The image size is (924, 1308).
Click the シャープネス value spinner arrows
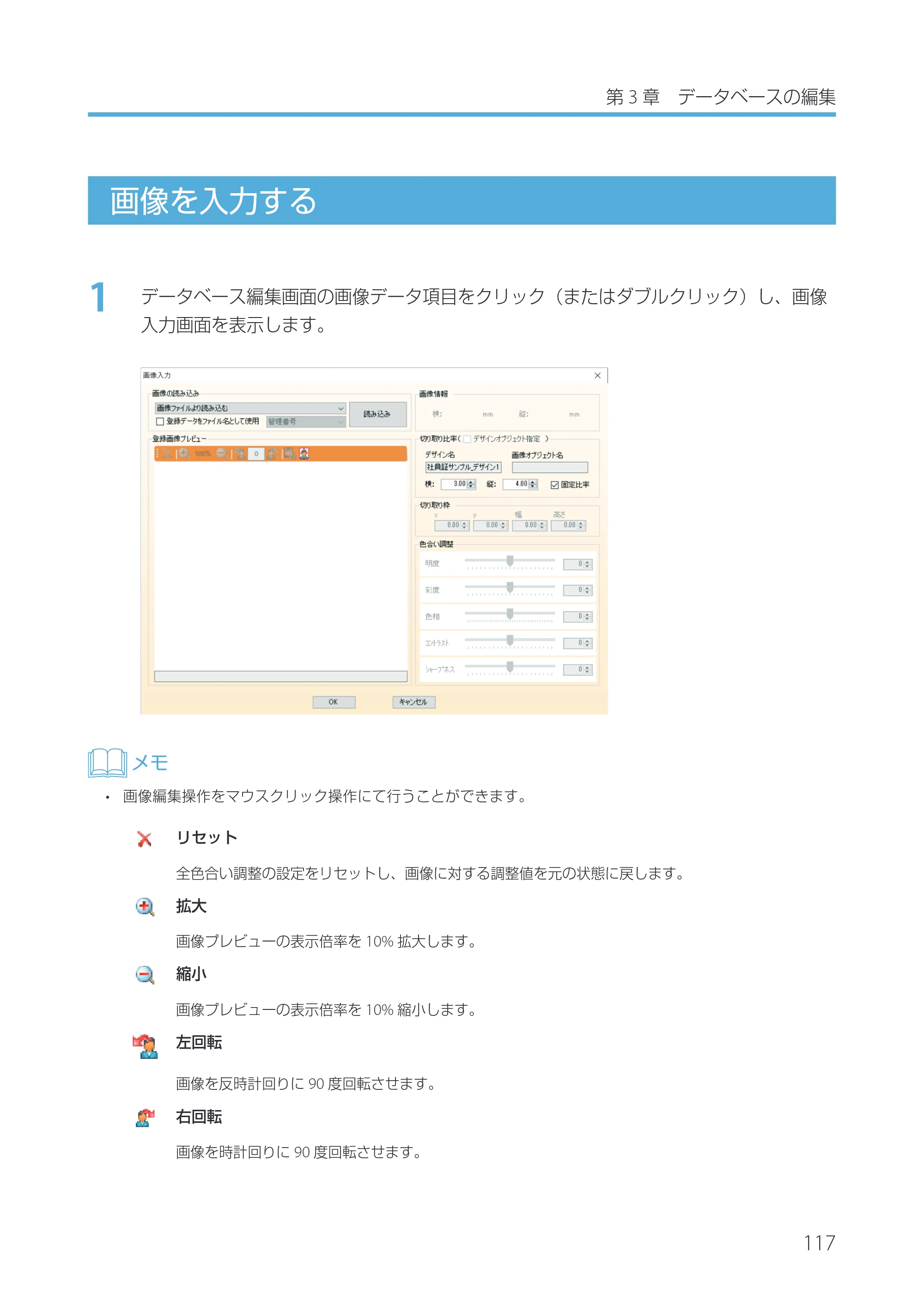coord(588,669)
